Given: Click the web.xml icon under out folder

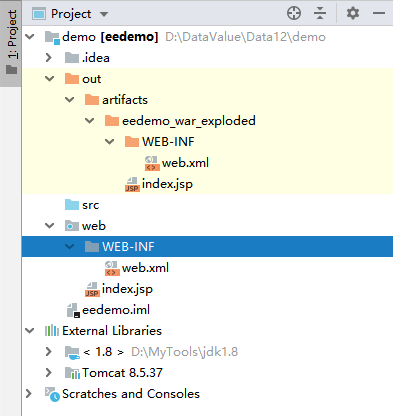Looking at the screenshot, I should (152, 163).
